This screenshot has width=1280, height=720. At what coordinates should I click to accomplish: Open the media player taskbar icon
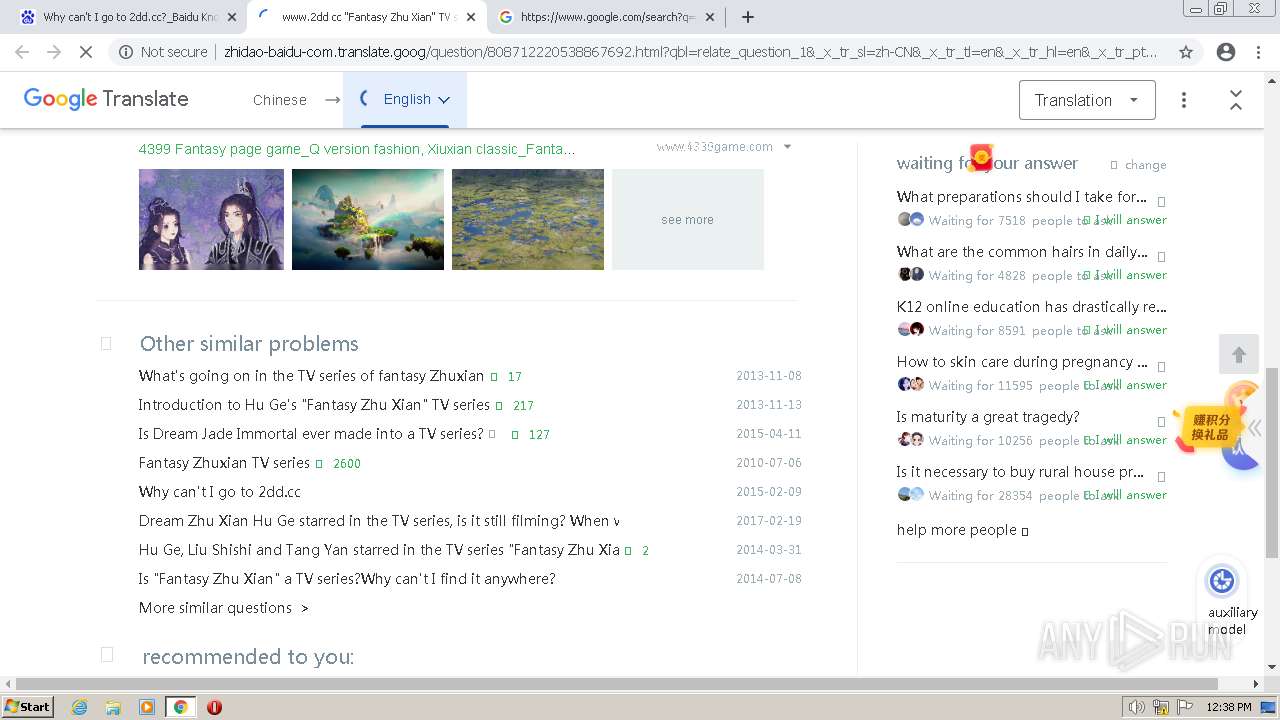[146, 707]
